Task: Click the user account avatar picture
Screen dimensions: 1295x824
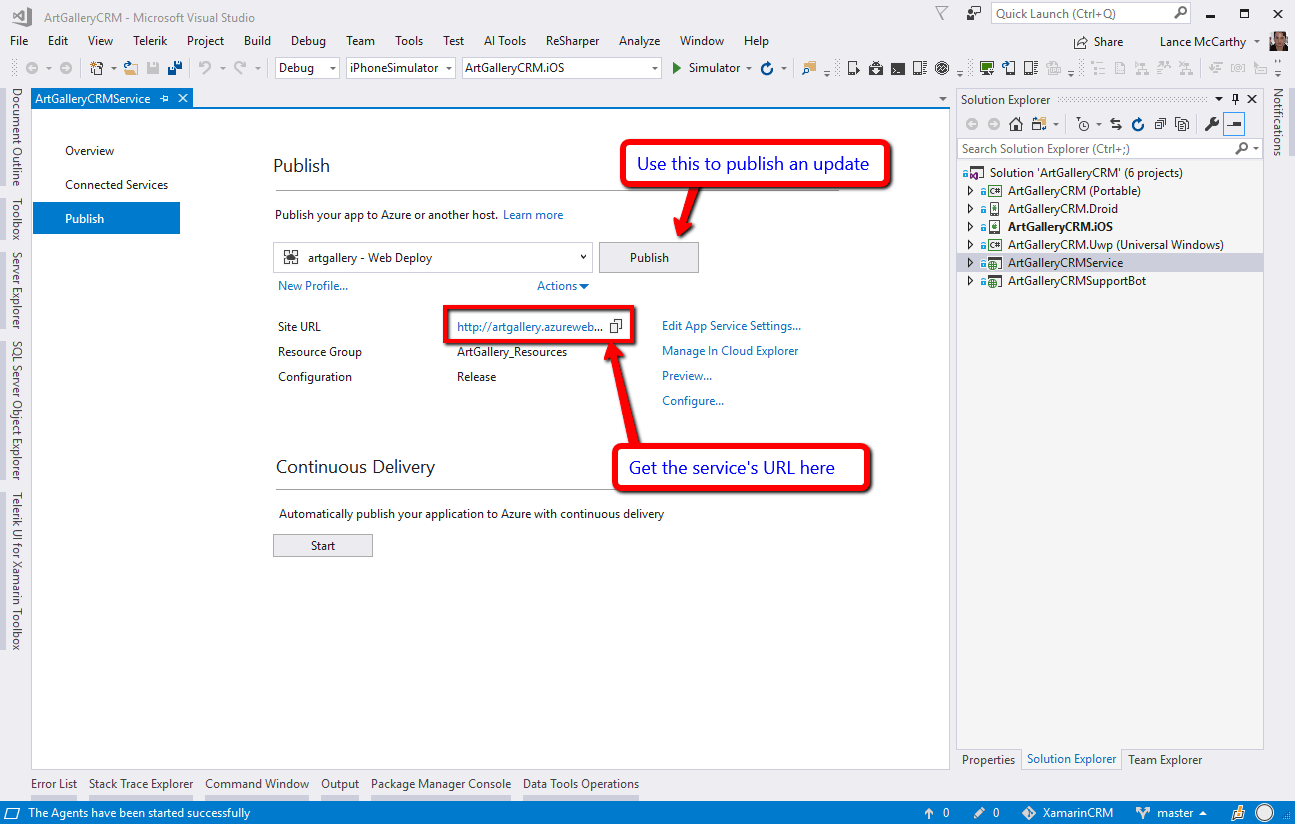Action: point(1279,41)
